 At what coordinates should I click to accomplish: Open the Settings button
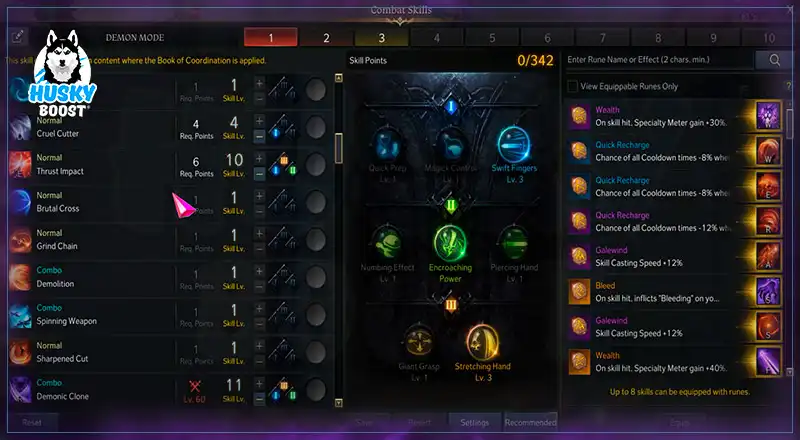474,422
